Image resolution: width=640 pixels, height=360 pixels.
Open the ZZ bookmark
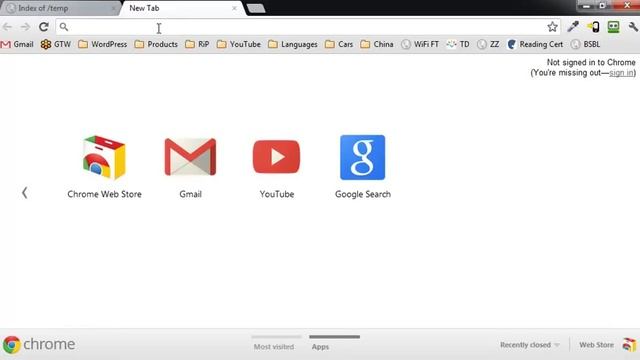click(x=488, y=44)
